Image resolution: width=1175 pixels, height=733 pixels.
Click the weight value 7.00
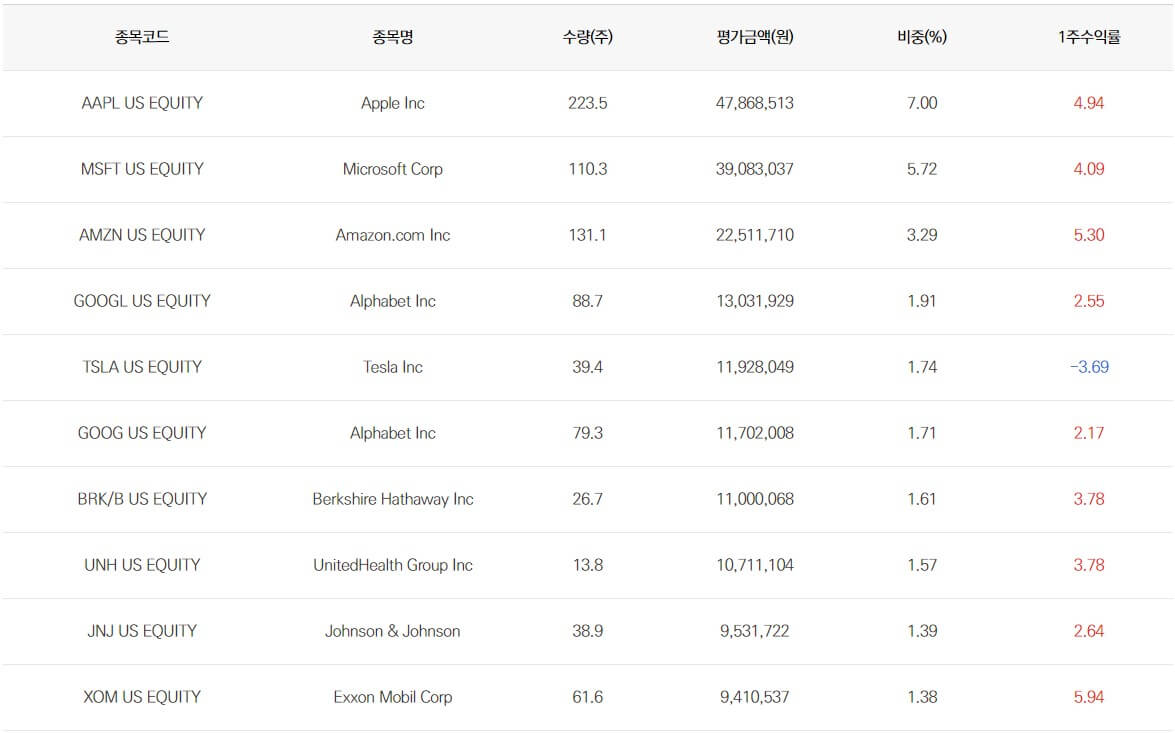click(x=922, y=103)
